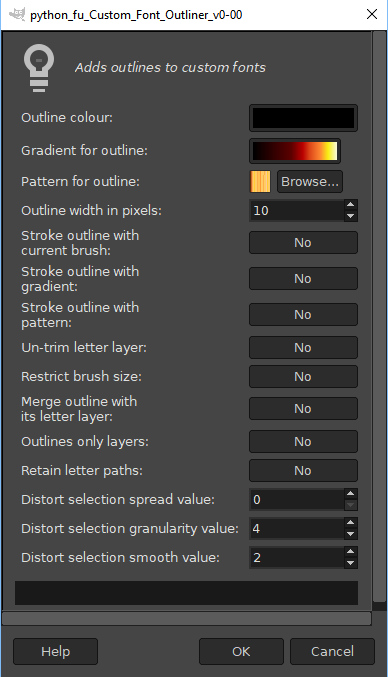388x677 pixels.
Task: Click the "Adds outlines to custom fonts" text
Action: click(170, 67)
